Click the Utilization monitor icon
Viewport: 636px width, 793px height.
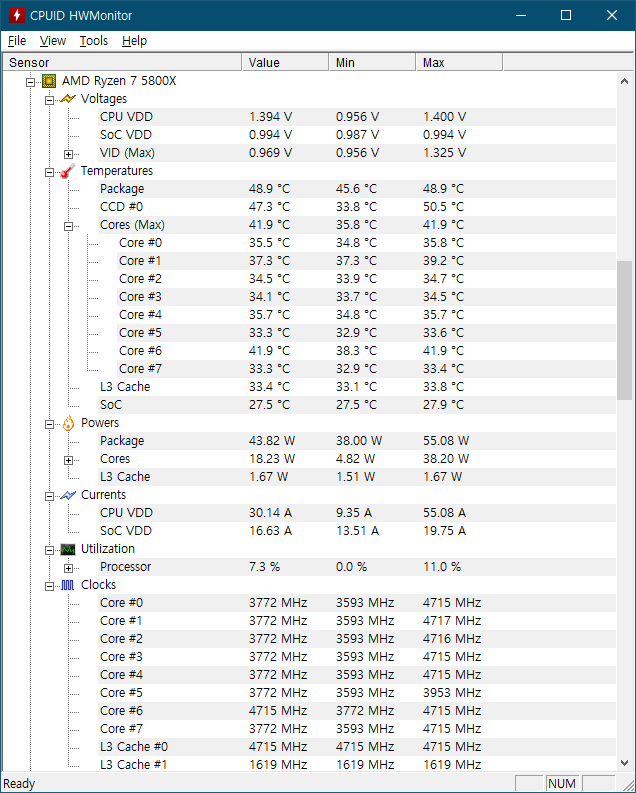68,549
